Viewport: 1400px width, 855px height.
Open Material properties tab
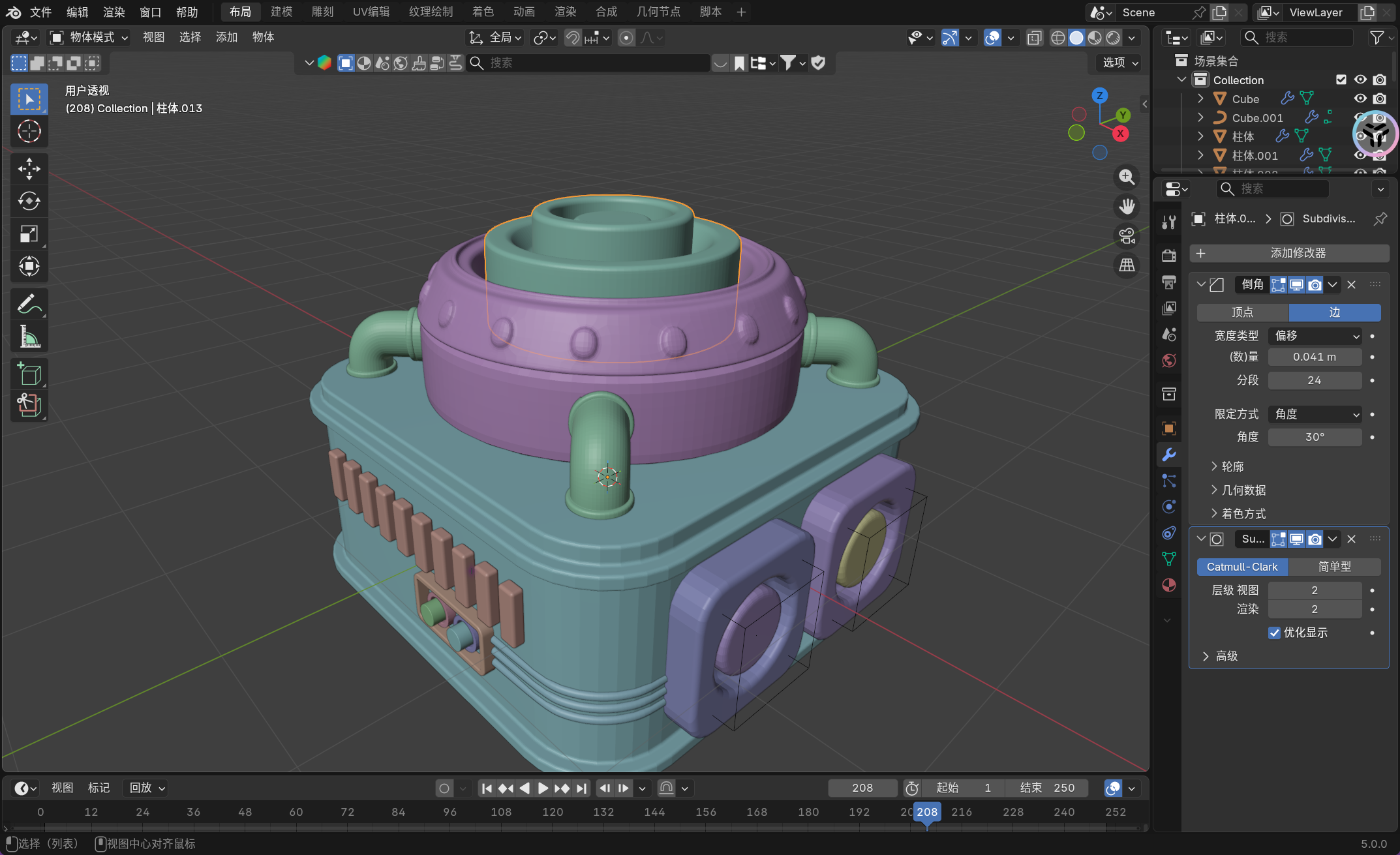coord(1168,585)
